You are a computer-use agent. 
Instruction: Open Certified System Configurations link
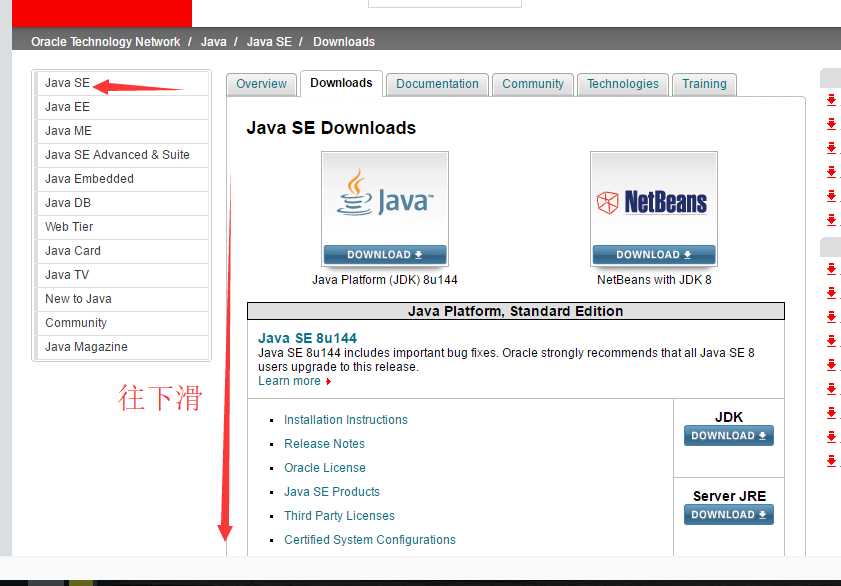point(370,540)
